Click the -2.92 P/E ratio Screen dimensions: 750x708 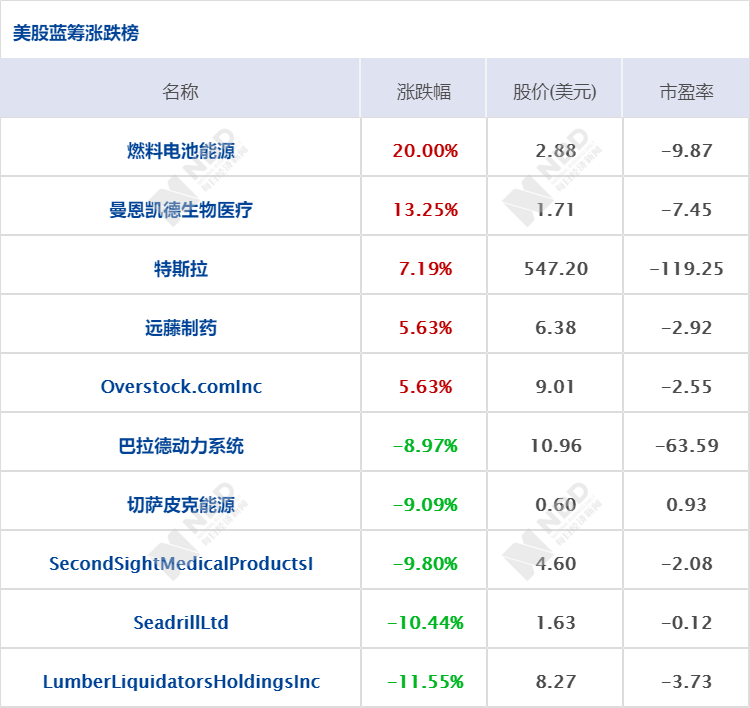[686, 328]
